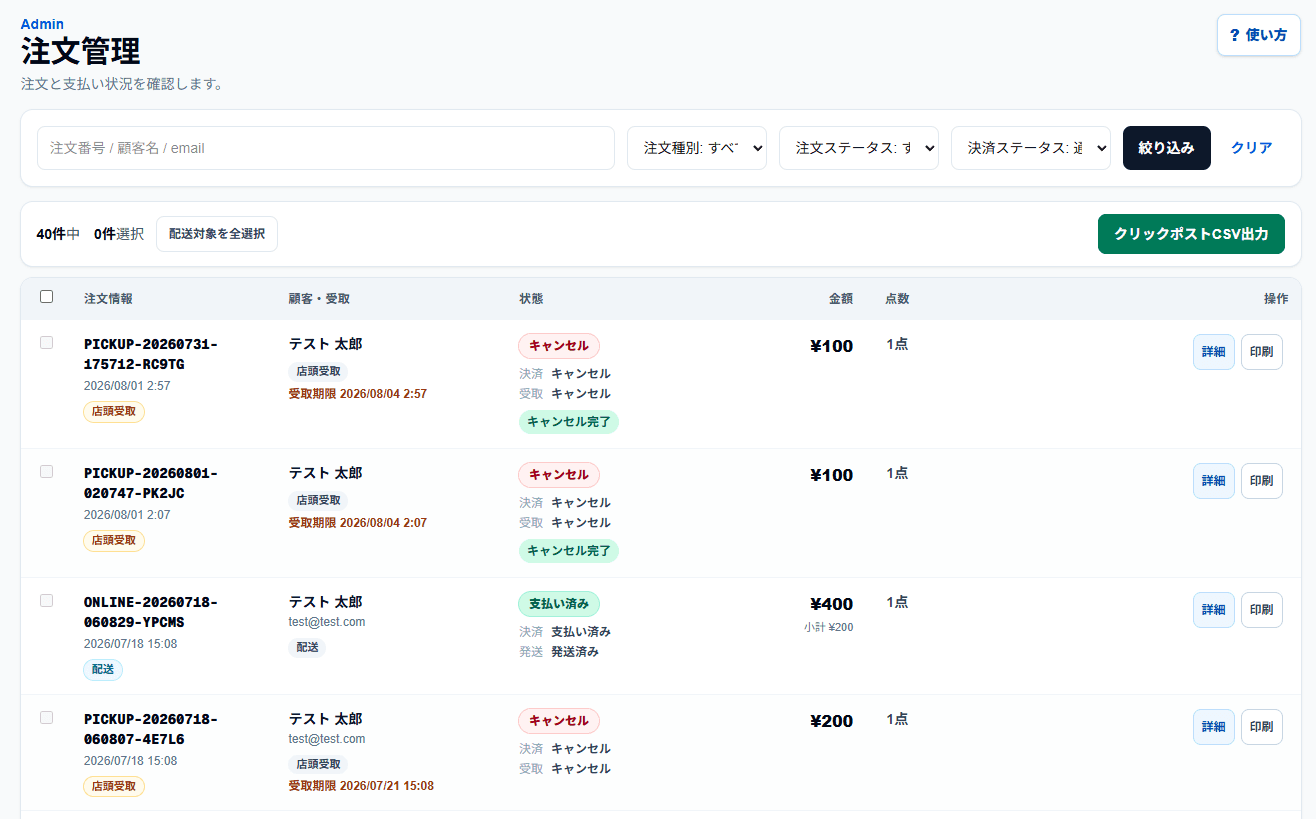Open the 使い方 help button

pos(1258,35)
